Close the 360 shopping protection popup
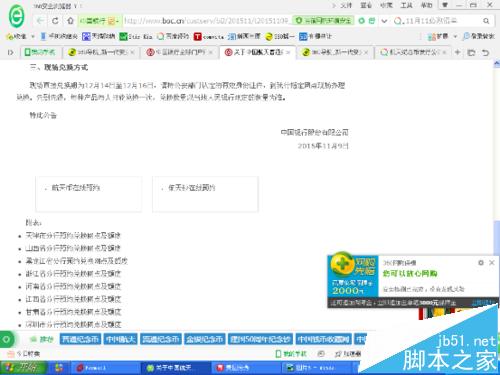 492,263
